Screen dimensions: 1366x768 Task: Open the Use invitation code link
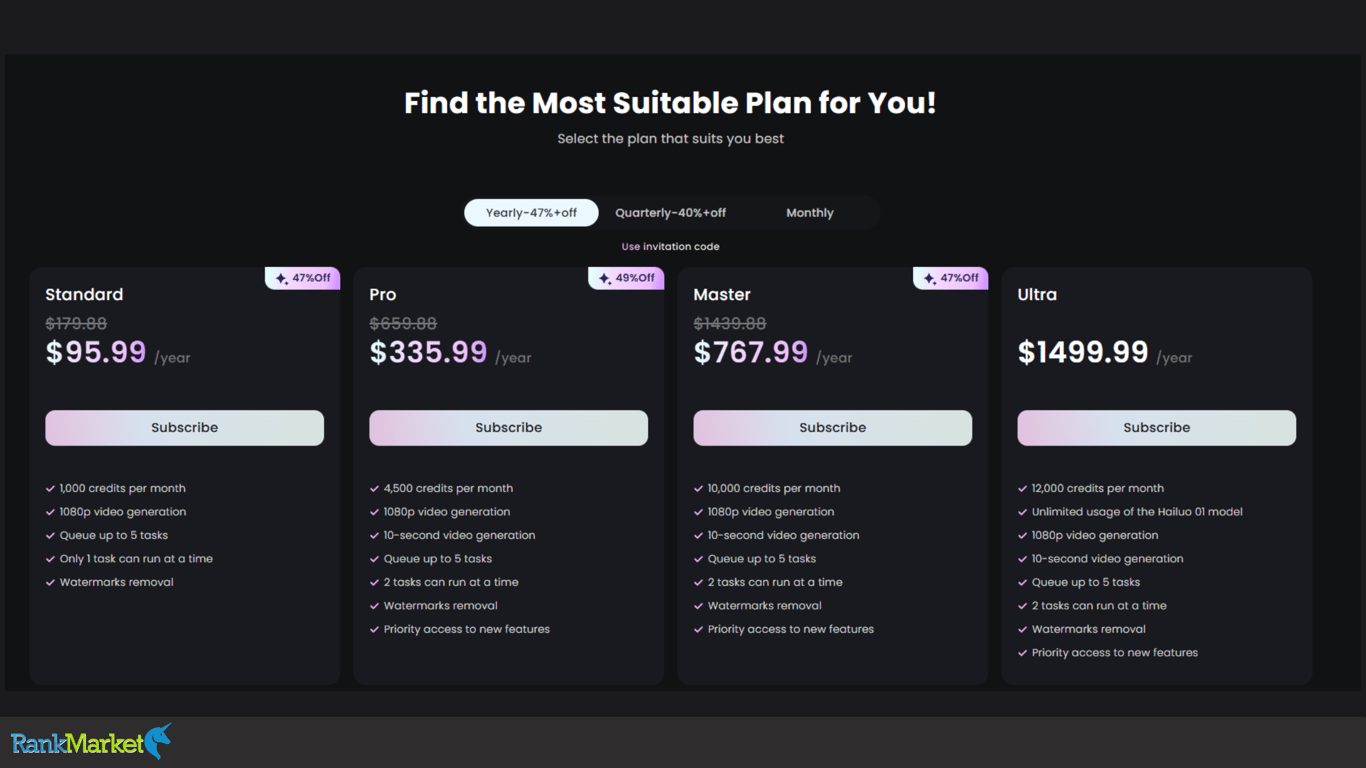coord(670,247)
